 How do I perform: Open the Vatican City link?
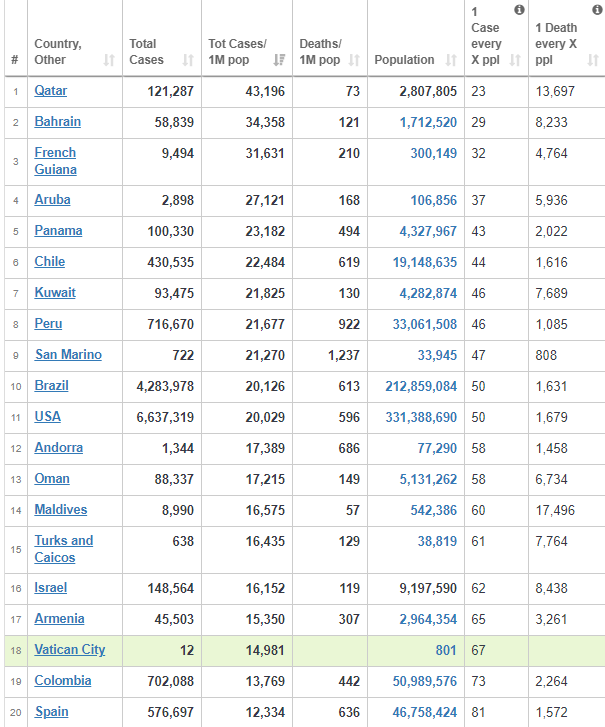click(69, 649)
